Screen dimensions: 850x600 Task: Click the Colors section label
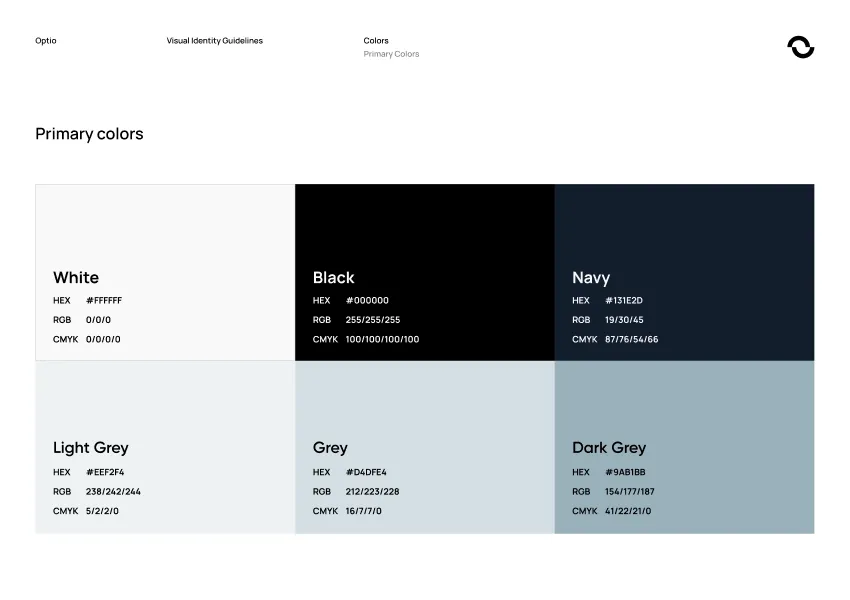[x=375, y=41]
